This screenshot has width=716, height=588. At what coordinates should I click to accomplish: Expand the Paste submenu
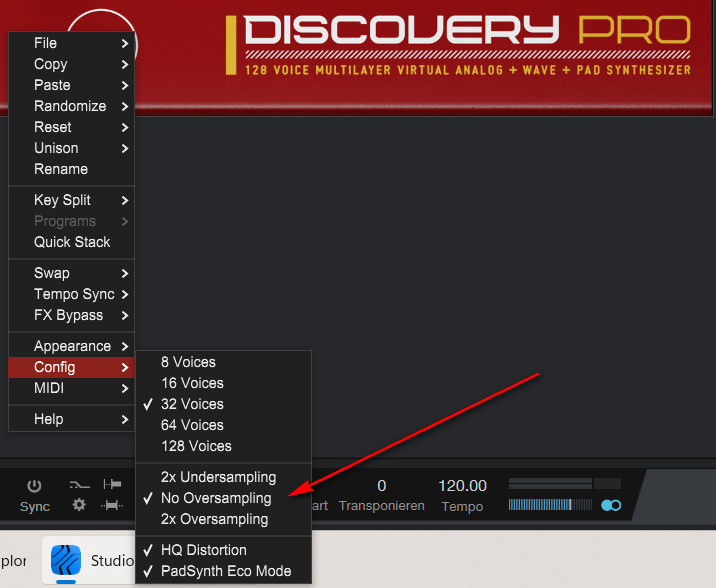(x=72, y=85)
